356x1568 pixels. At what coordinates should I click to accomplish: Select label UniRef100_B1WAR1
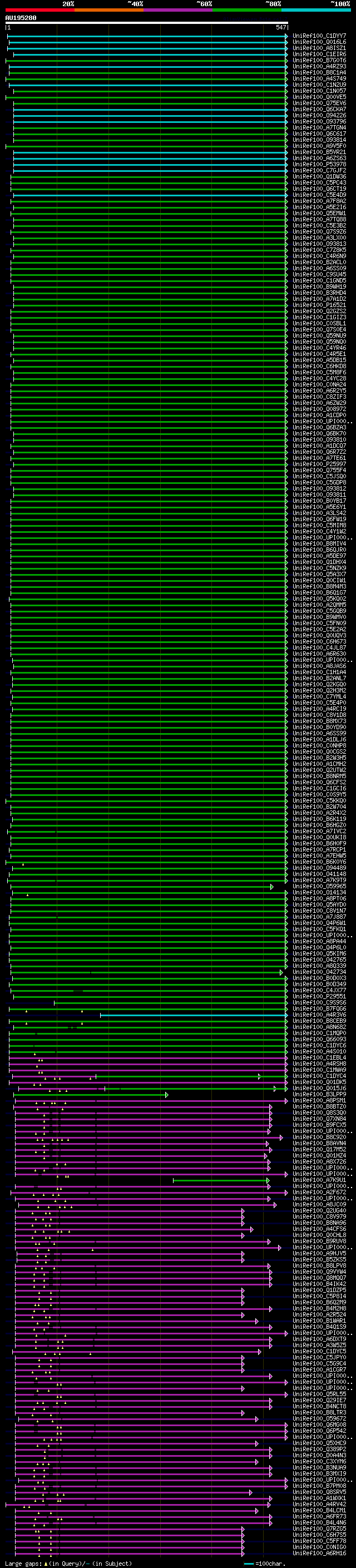click(x=319, y=1321)
